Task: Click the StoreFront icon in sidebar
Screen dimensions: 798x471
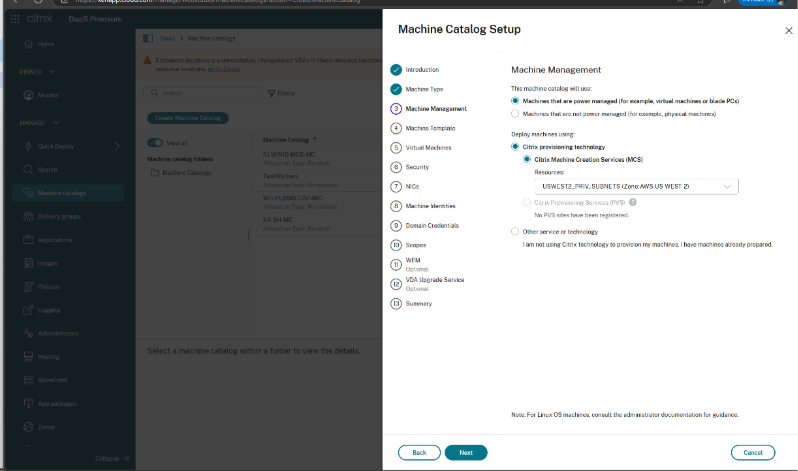Action: coord(28,380)
